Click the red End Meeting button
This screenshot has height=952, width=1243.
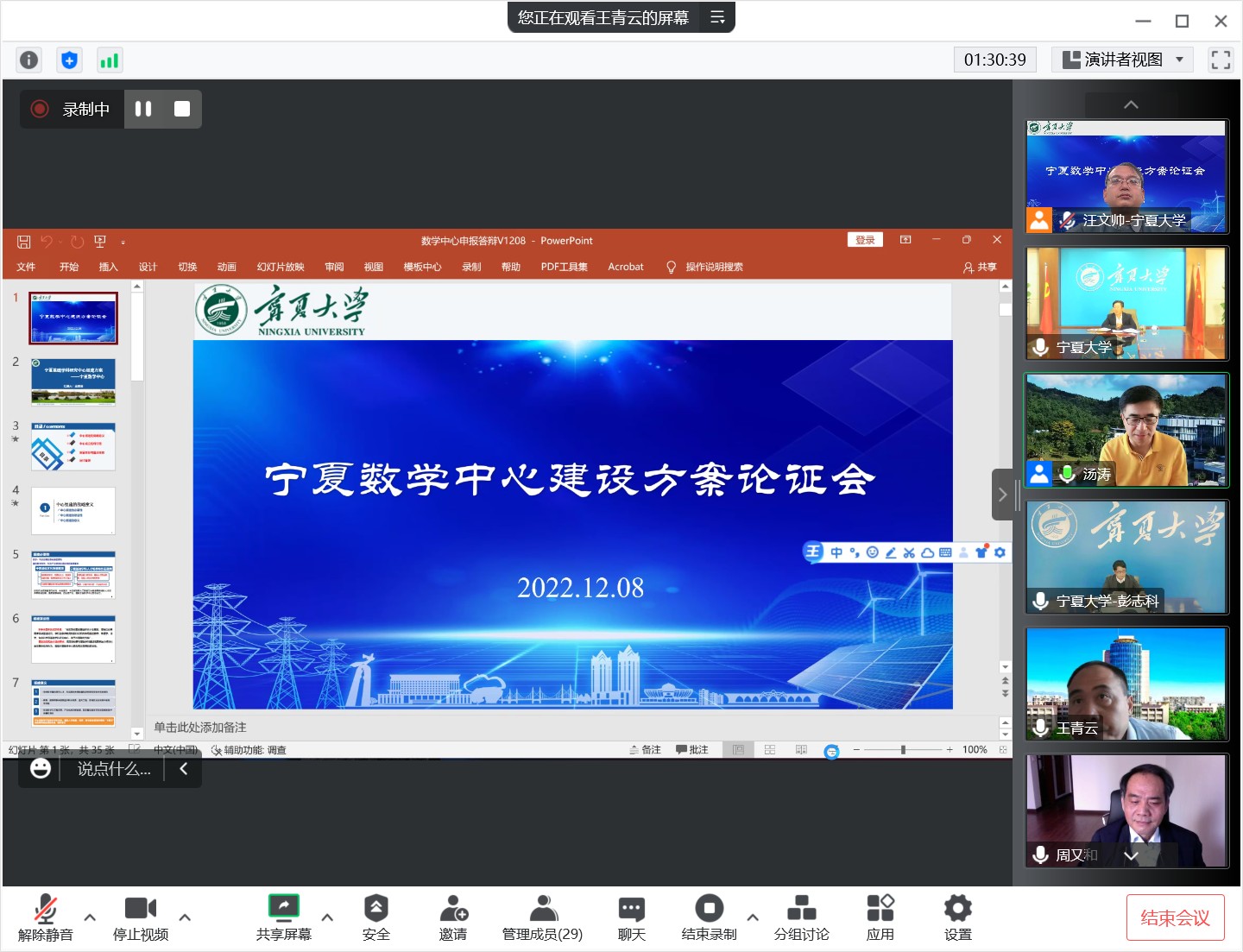[x=1175, y=917]
